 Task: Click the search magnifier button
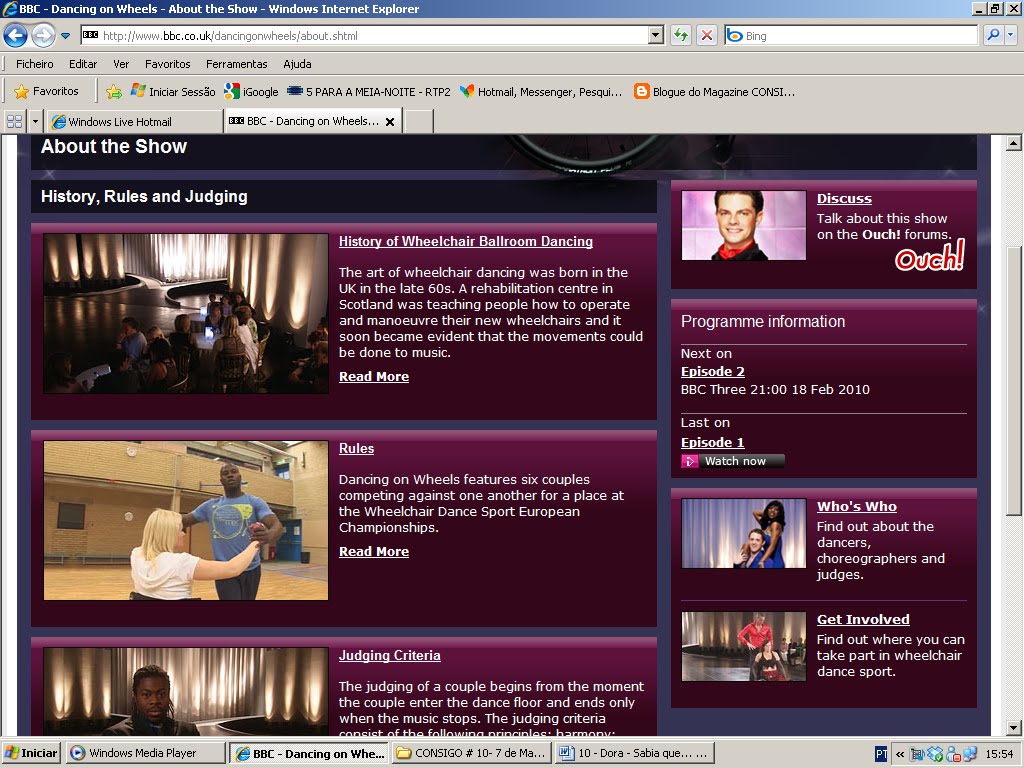pyautogui.click(x=993, y=35)
